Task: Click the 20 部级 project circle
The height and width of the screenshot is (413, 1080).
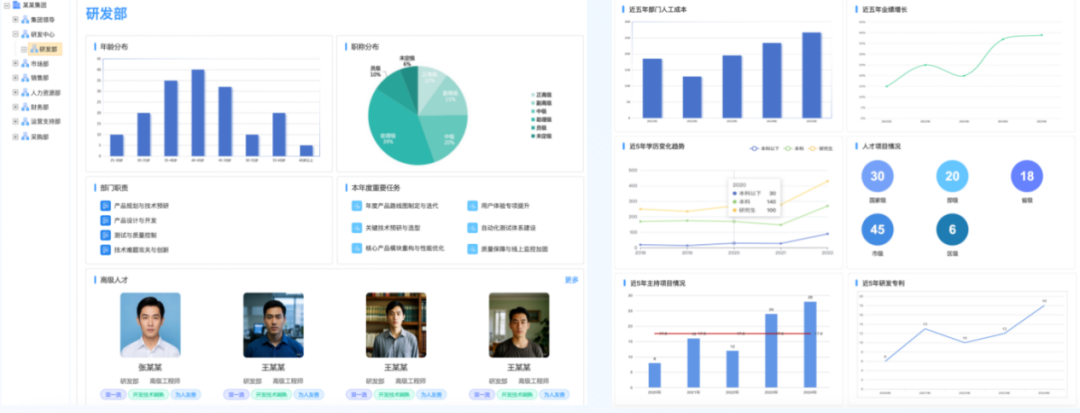Action: pos(952,176)
